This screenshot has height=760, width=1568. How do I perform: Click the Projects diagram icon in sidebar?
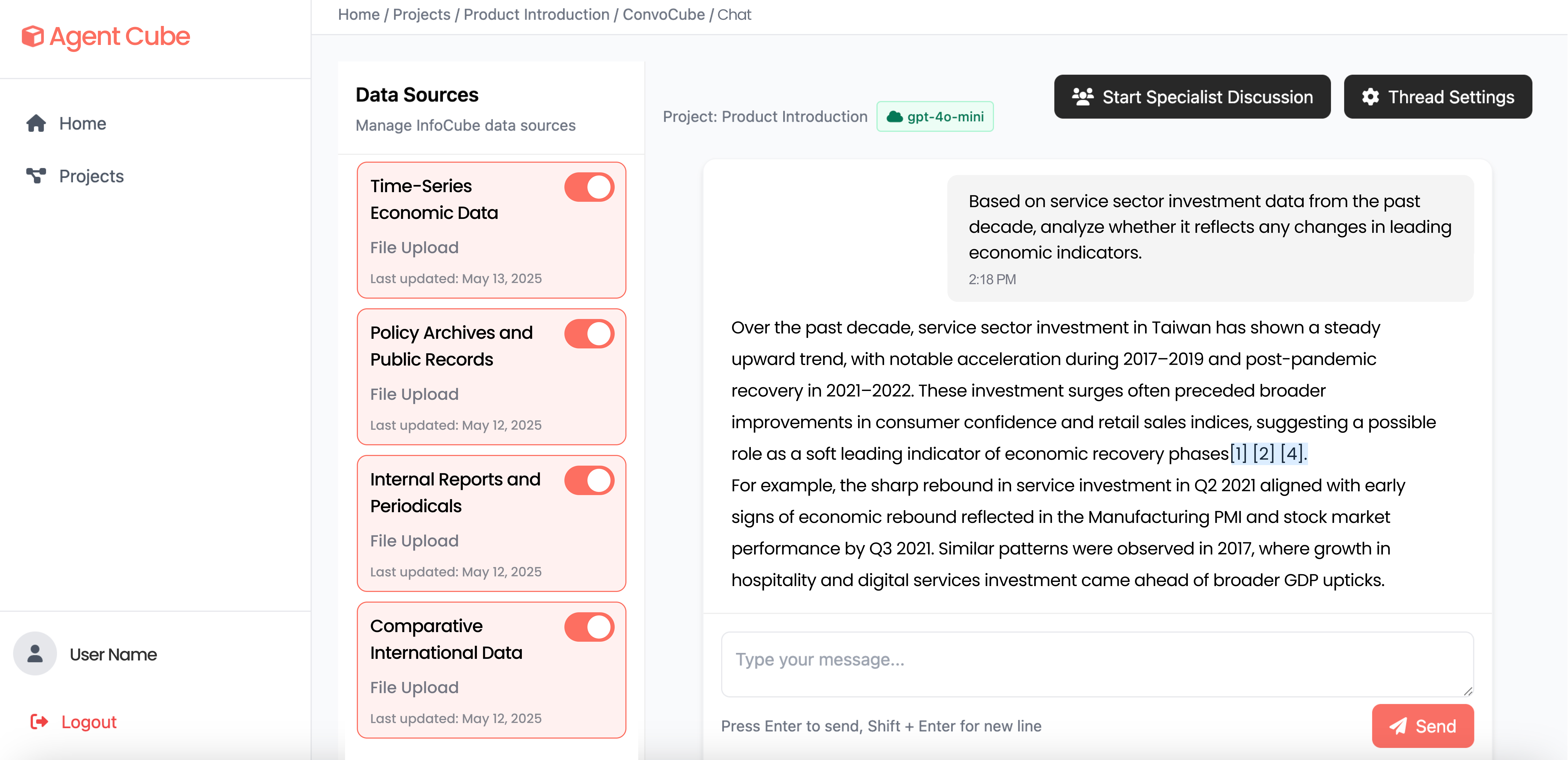(x=36, y=176)
